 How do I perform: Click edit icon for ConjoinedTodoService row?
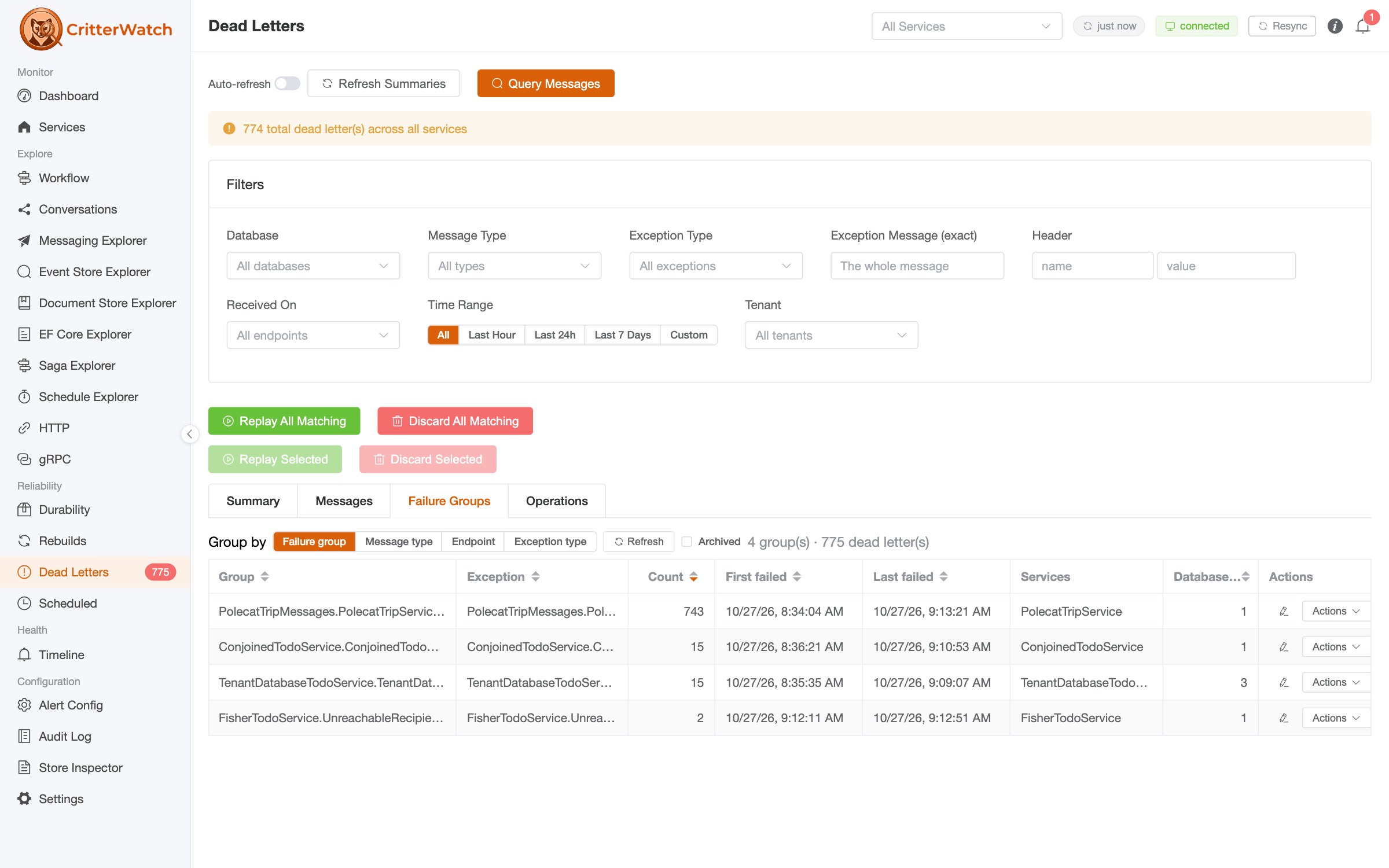(x=1283, y=647)
